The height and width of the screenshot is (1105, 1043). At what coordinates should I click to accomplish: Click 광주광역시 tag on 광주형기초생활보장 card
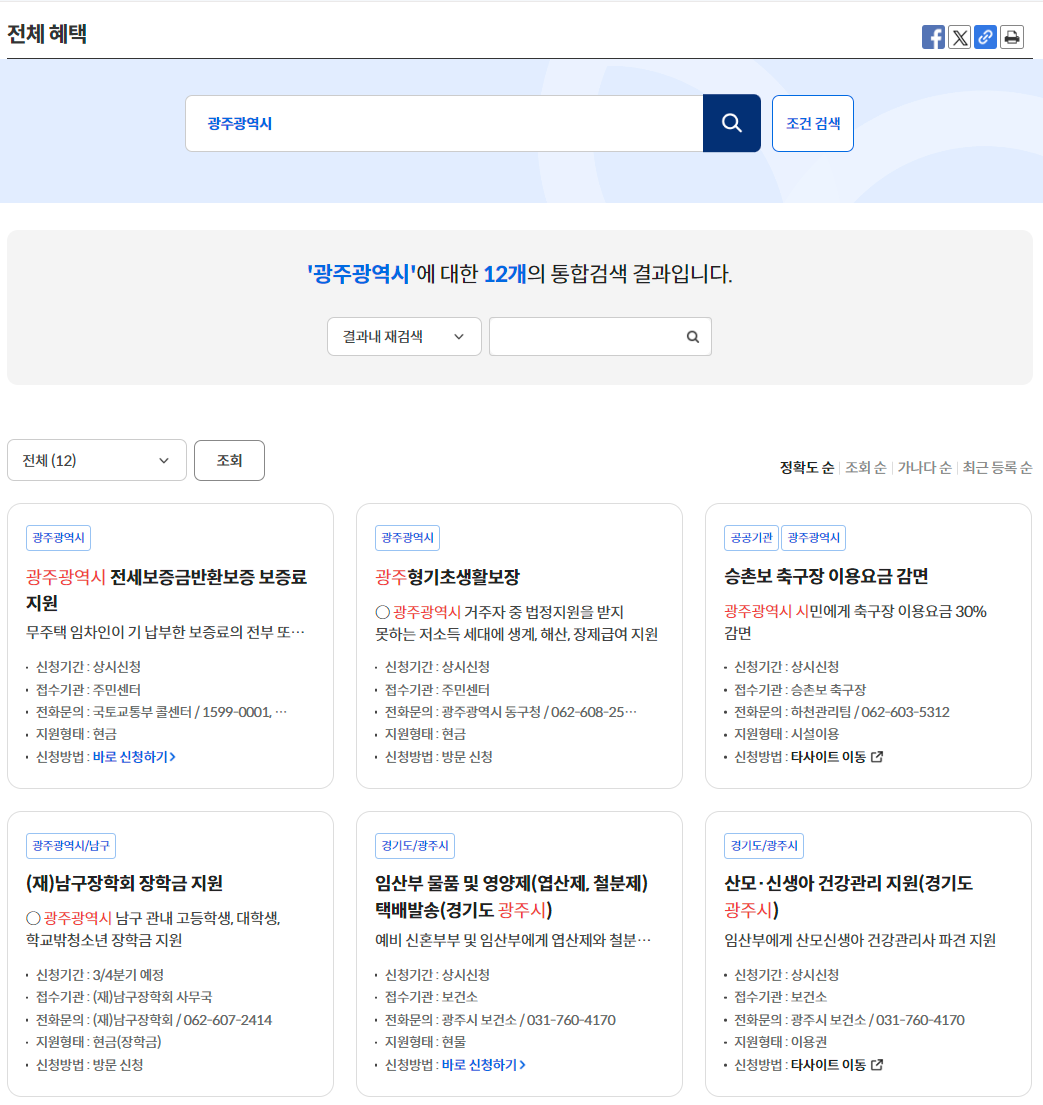pyautogui.click(x=407, y=538)
